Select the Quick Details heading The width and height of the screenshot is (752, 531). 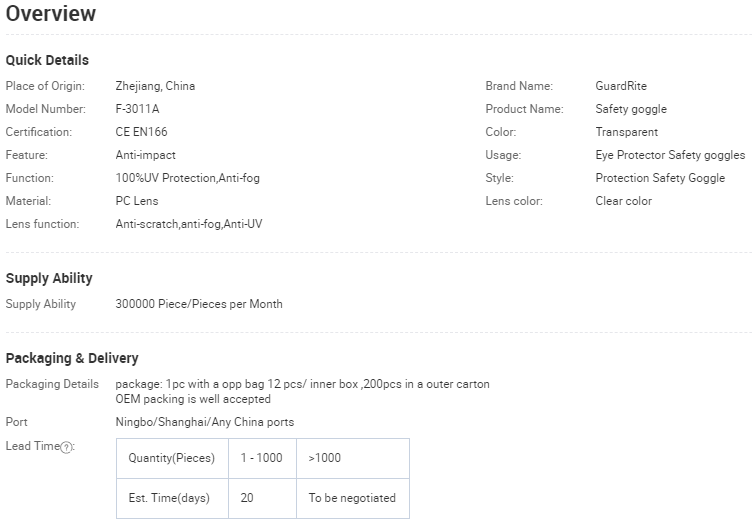(47, 60)
